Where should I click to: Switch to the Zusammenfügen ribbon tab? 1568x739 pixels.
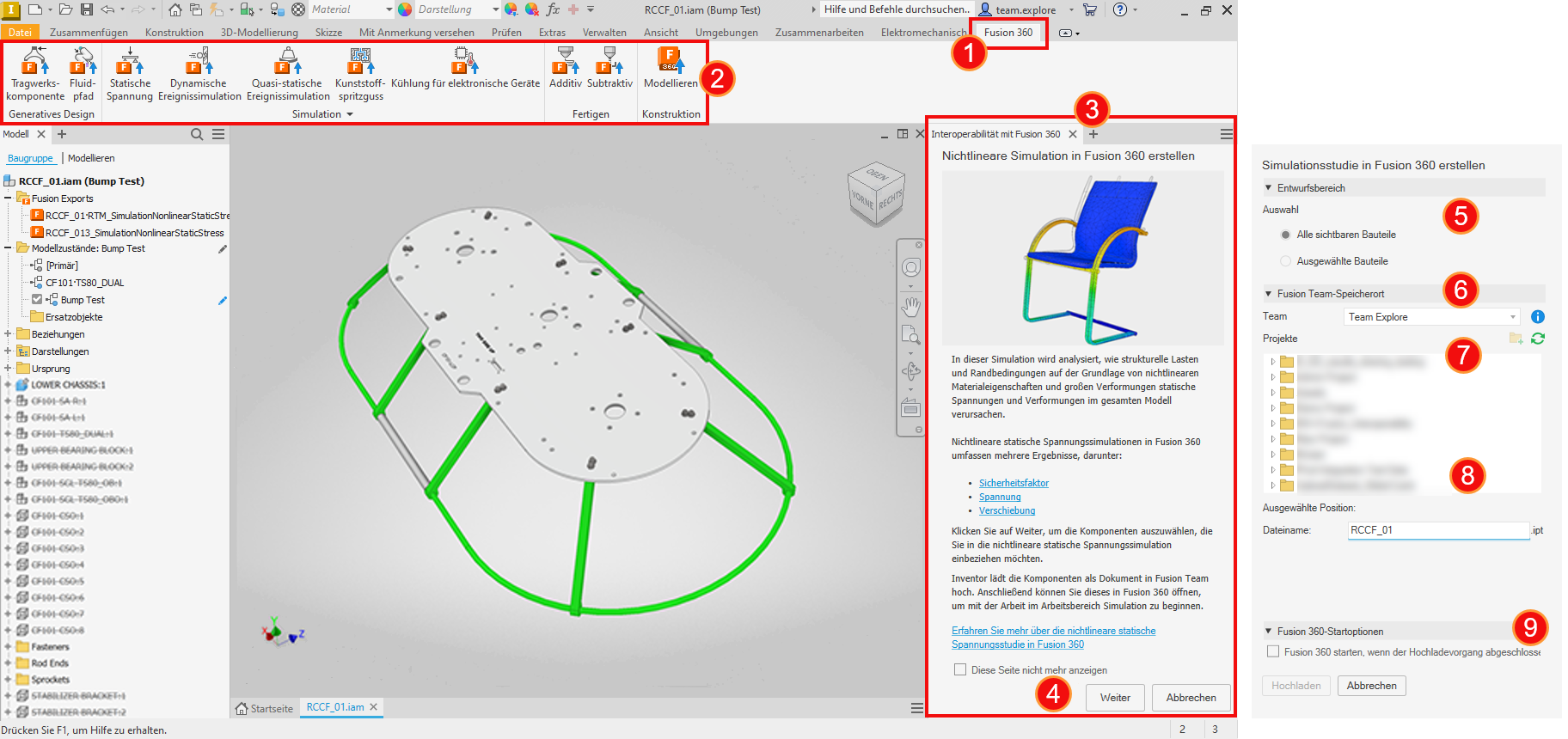pyautogui.click(x=89, y=33)
